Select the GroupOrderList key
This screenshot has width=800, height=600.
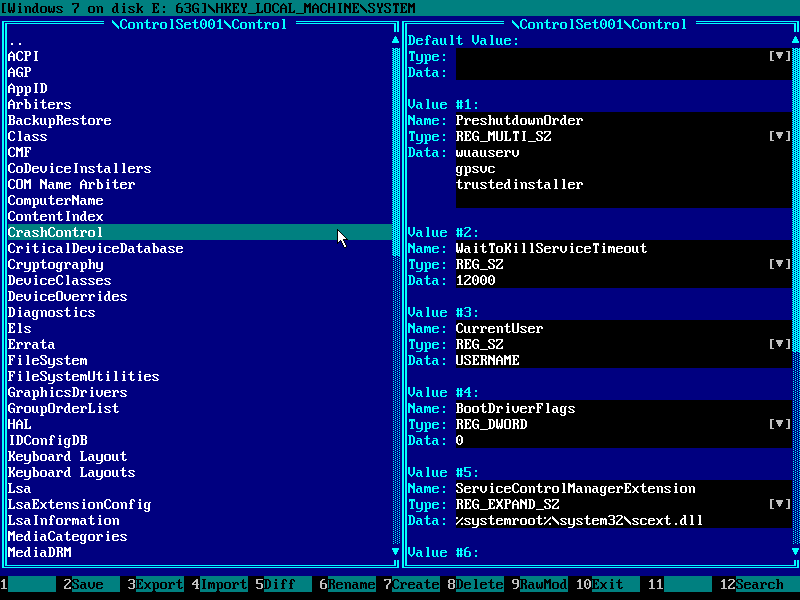coord(199,409)
